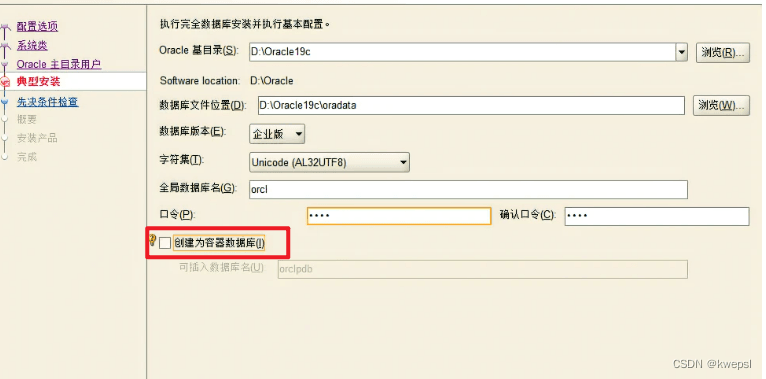Click the 完成 step in sidebar
Viewport: 766px width, 379px height.
point(26,157)
